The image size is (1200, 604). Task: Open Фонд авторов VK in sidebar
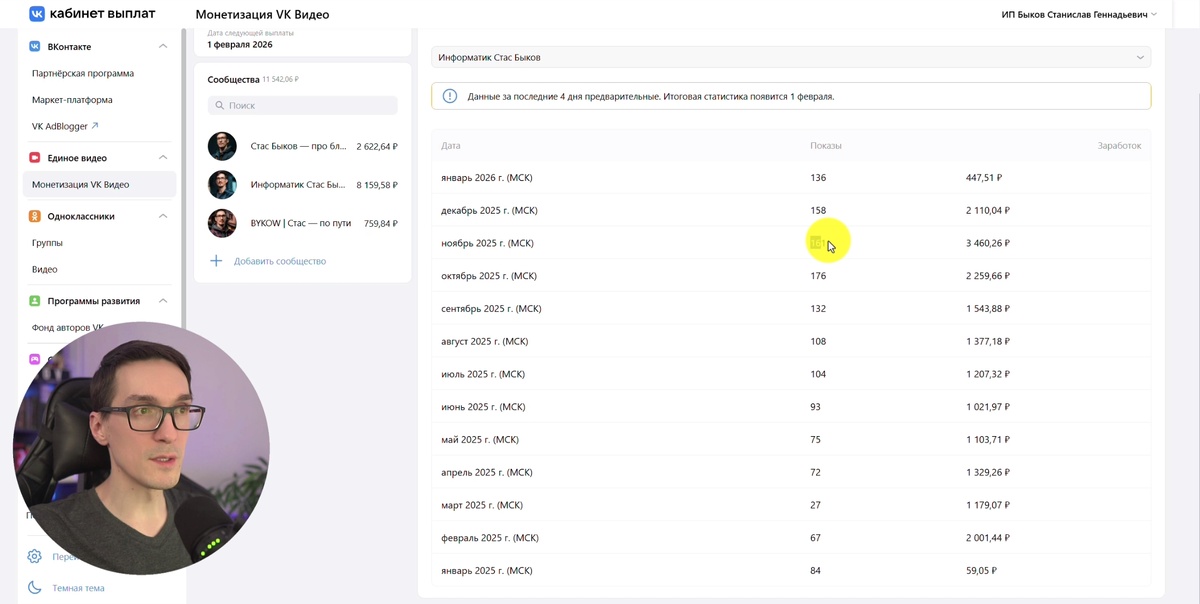(68, 328)
